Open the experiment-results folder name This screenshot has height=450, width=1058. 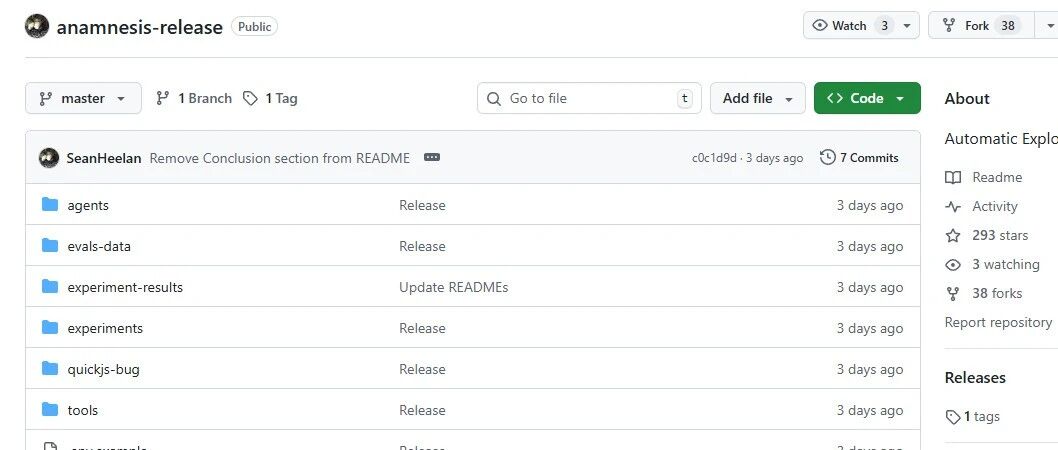[x=125, y=287]
